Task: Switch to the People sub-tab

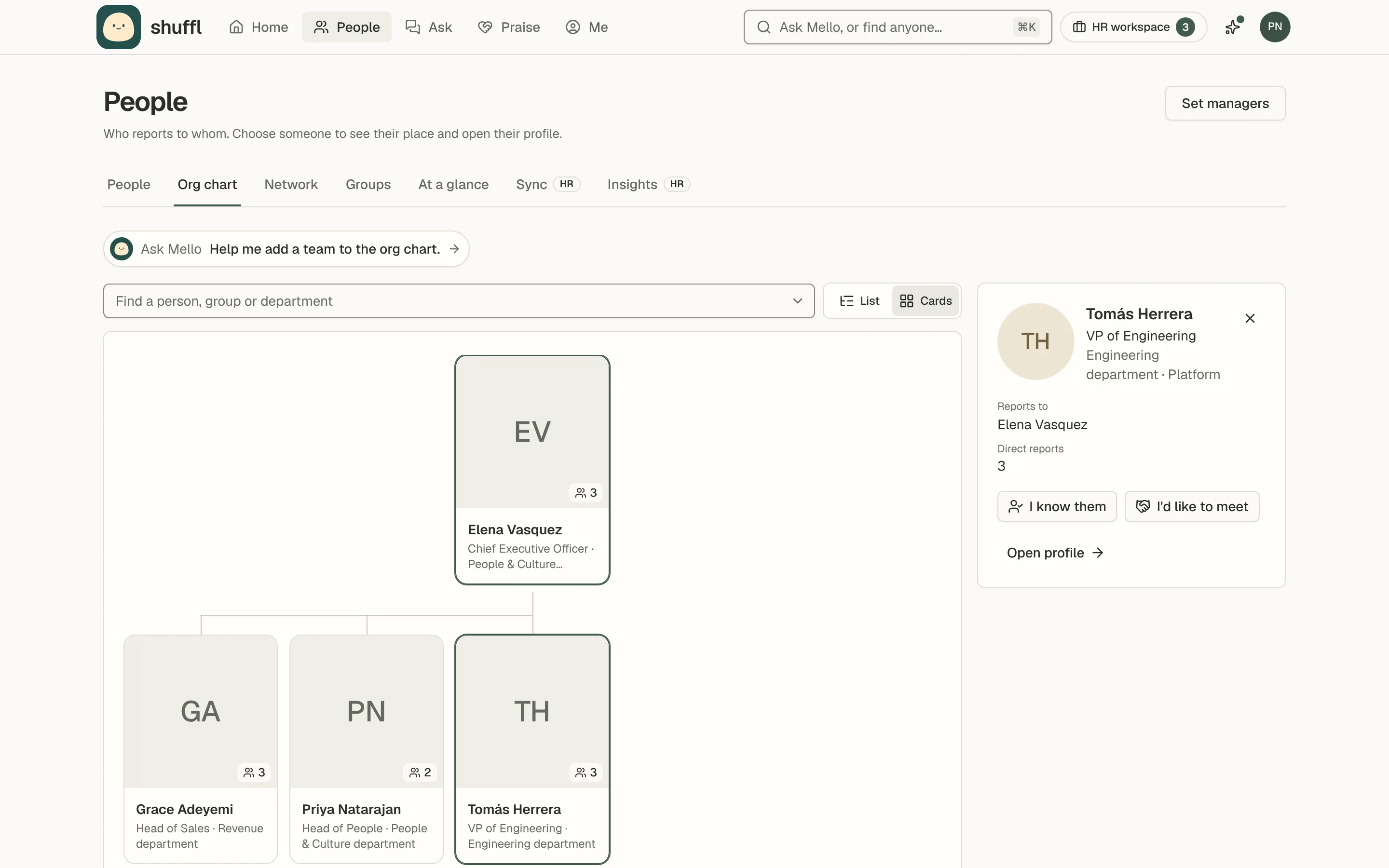Action: pos(129,184)
